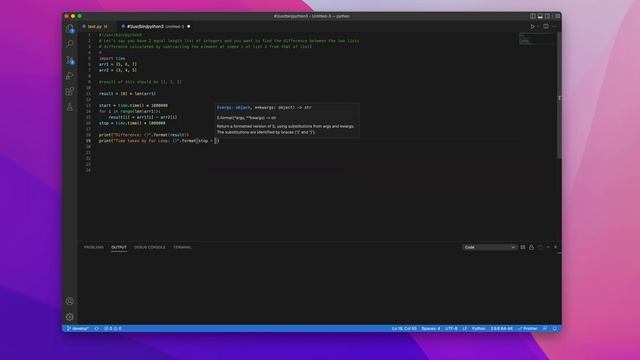The image size is (640, 360).
Task: Select the Python interpreter version
Action: pos(501,329)
